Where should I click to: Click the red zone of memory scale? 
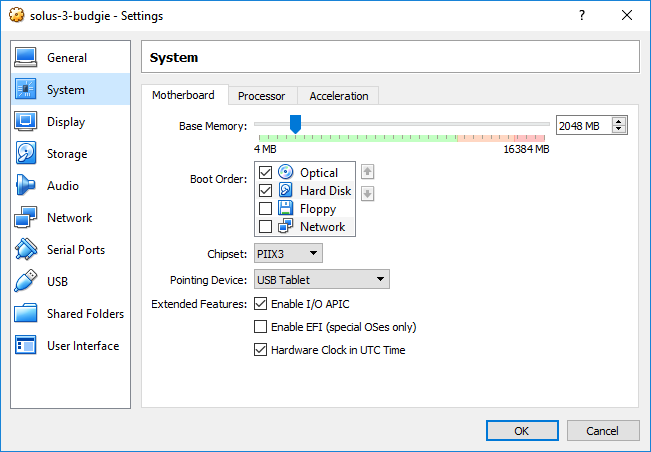[x=529, y=138]
